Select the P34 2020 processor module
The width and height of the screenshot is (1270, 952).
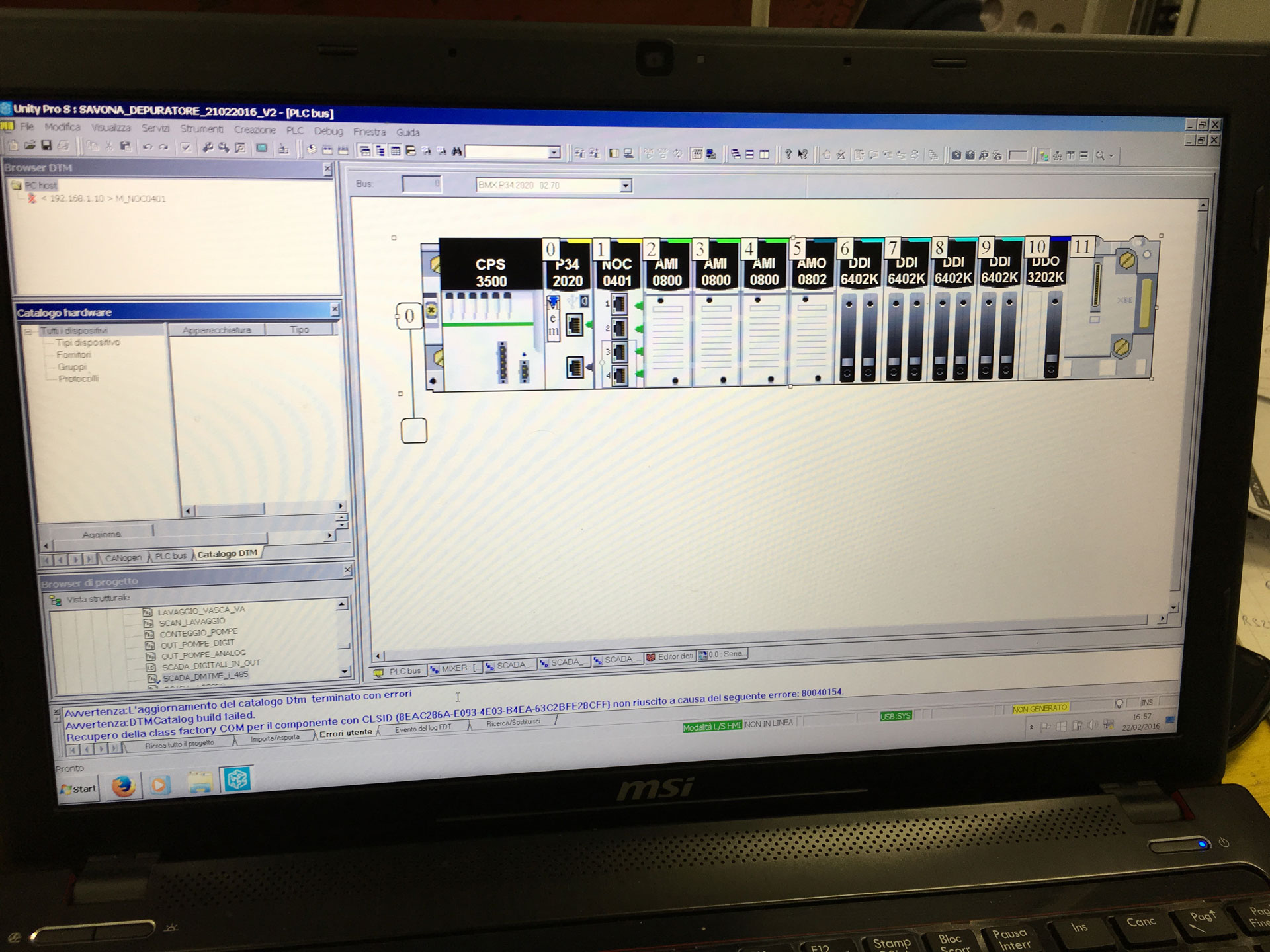click(568, 314)
